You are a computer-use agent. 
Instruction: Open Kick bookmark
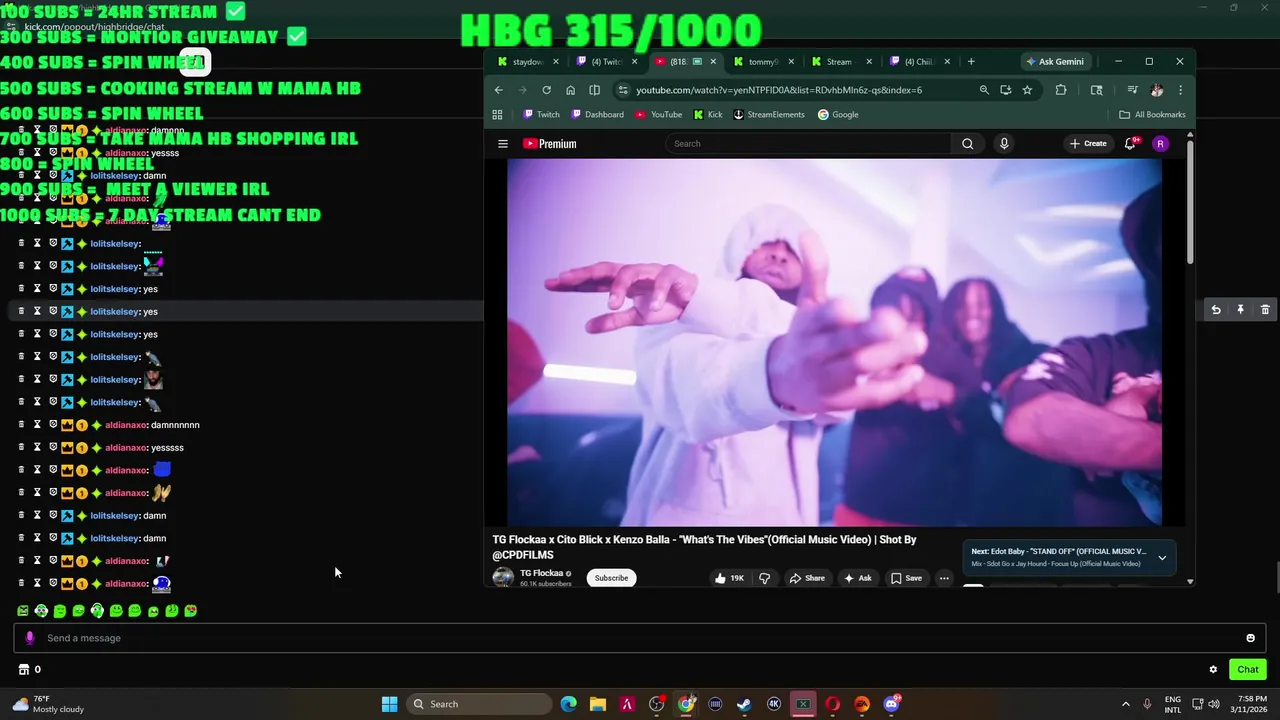coord(707,115)
